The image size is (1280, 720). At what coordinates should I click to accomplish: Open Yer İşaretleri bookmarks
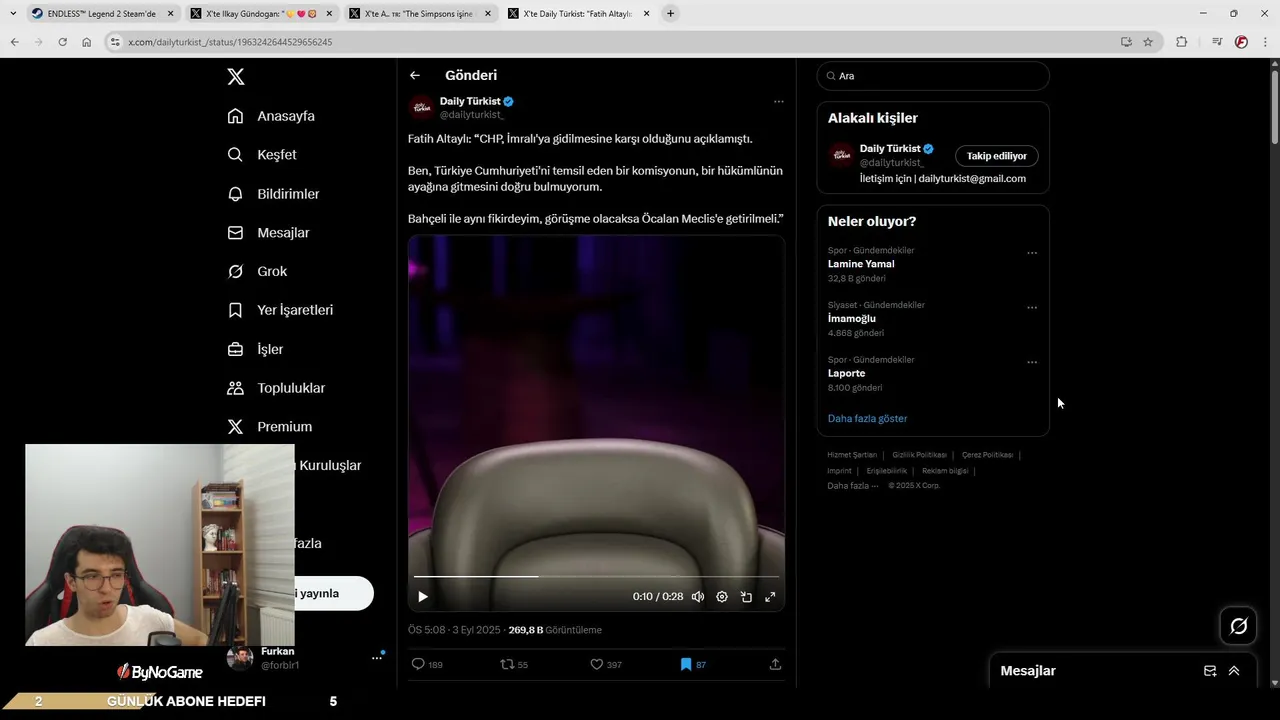tap(280, 310)
